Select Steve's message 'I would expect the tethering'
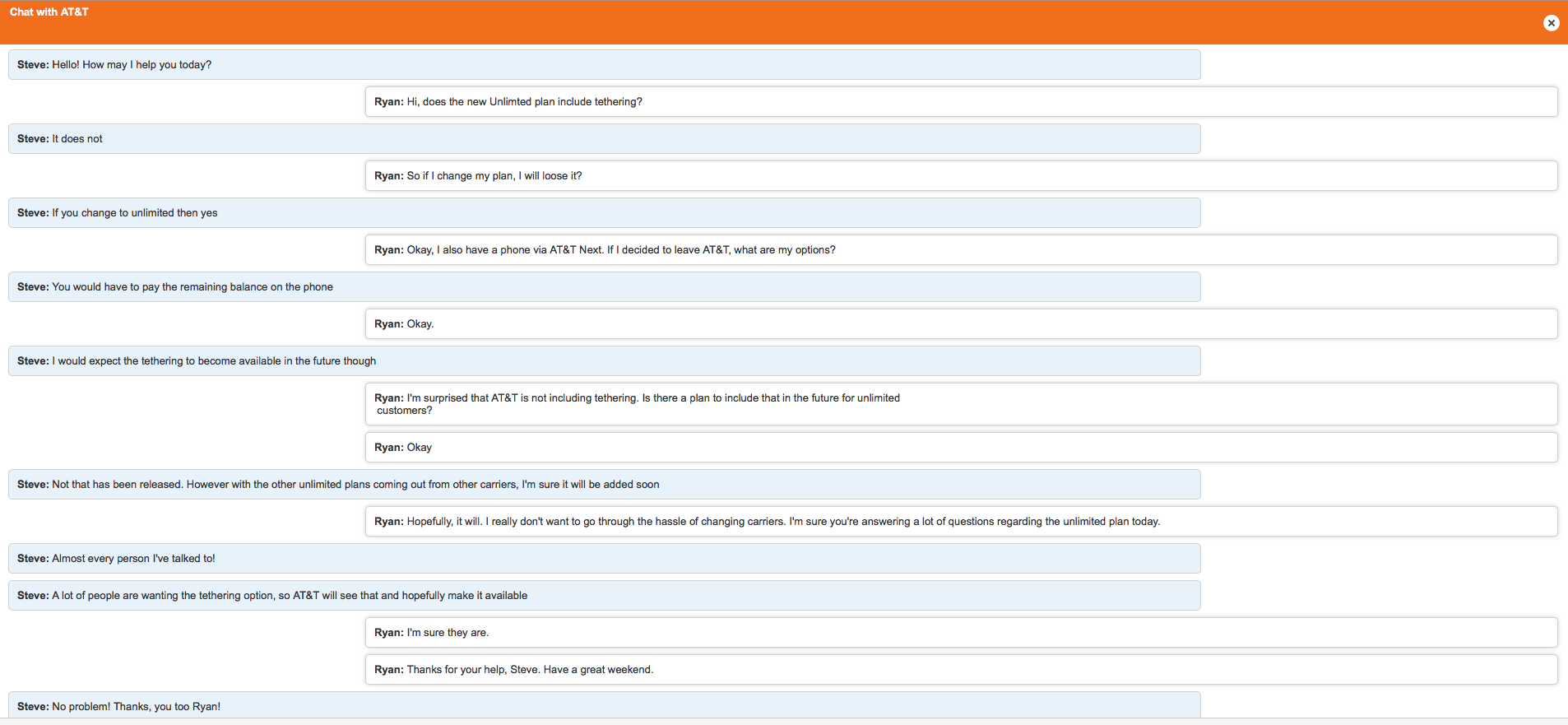The image size is (1568, 725). [605, 360]
